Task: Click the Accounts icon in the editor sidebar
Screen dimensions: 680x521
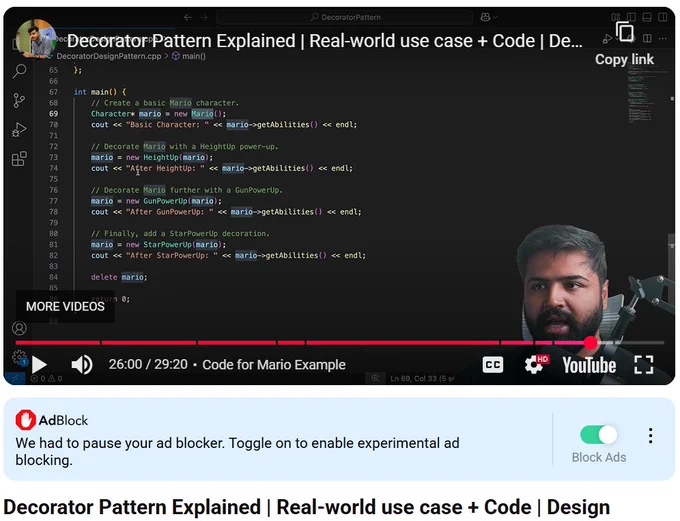Action: point(19,328)
